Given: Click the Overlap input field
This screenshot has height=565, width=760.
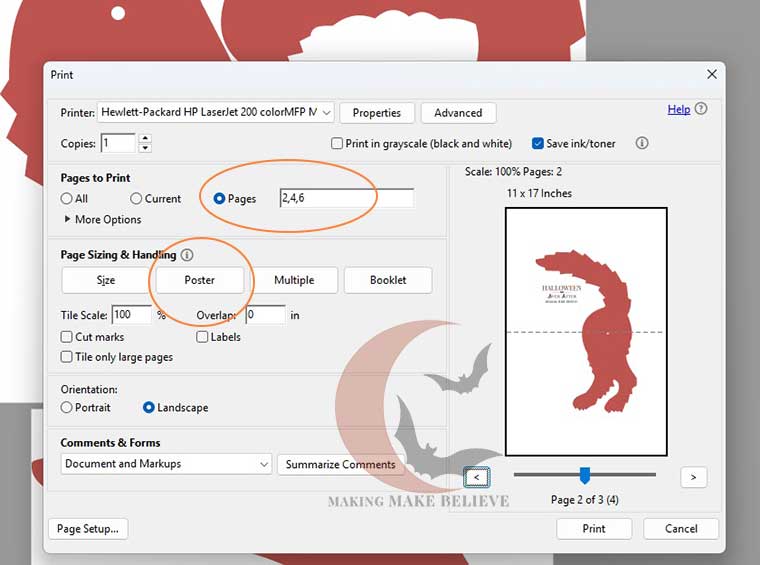Looking at the screenshot, I should (x=266, y=315).
